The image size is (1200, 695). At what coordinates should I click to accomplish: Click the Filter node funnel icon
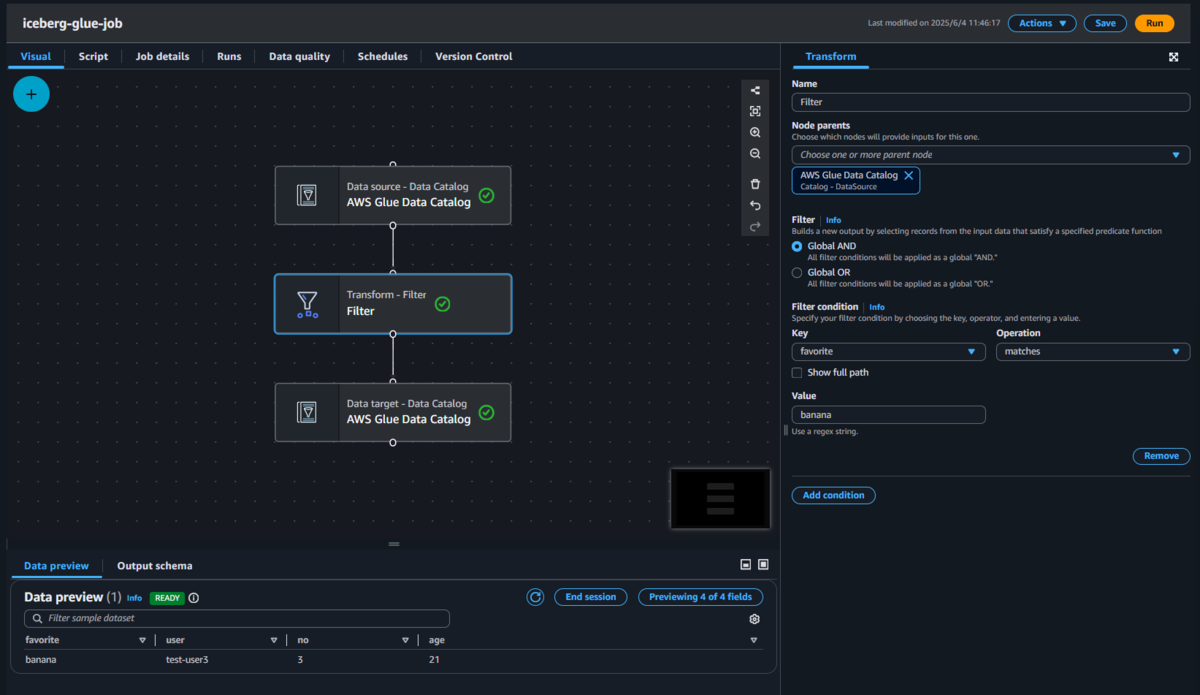click(x=307, y=303)
